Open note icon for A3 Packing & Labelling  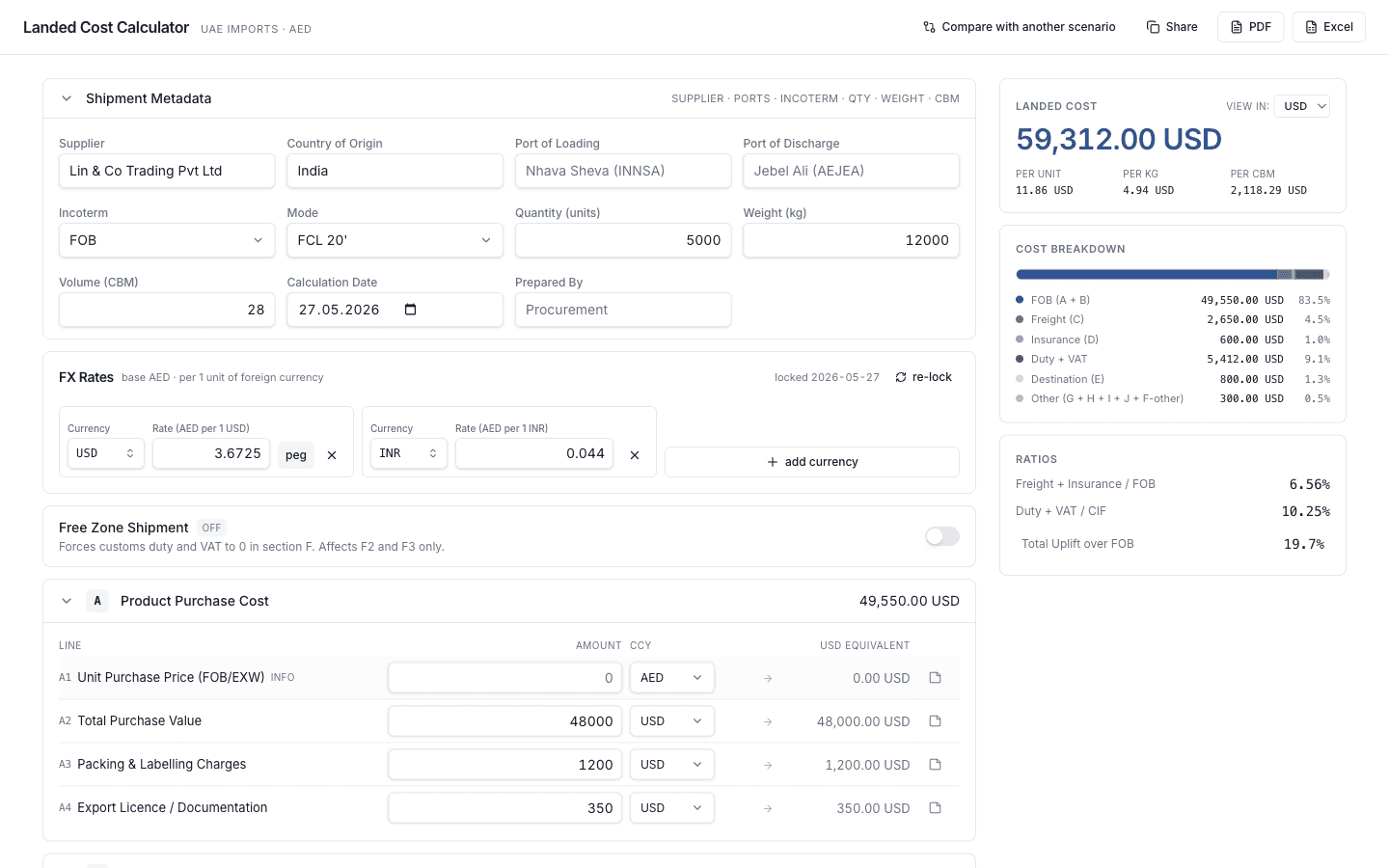click(935, 765)
